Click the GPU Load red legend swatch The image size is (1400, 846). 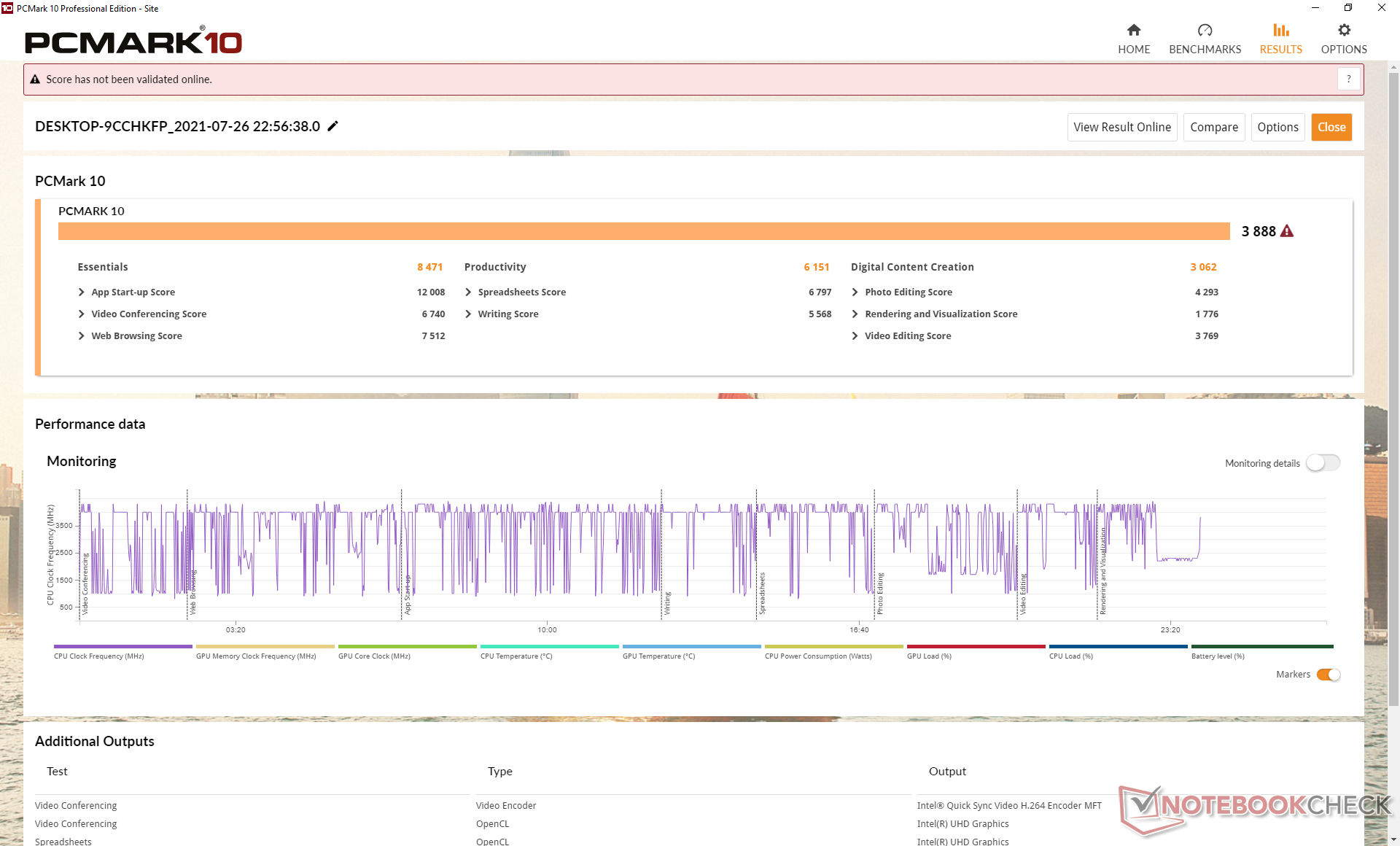975,647
